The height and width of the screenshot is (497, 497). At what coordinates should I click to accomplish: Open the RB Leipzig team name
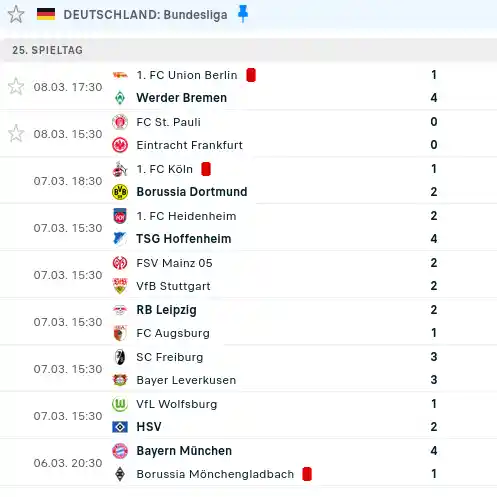166,310
